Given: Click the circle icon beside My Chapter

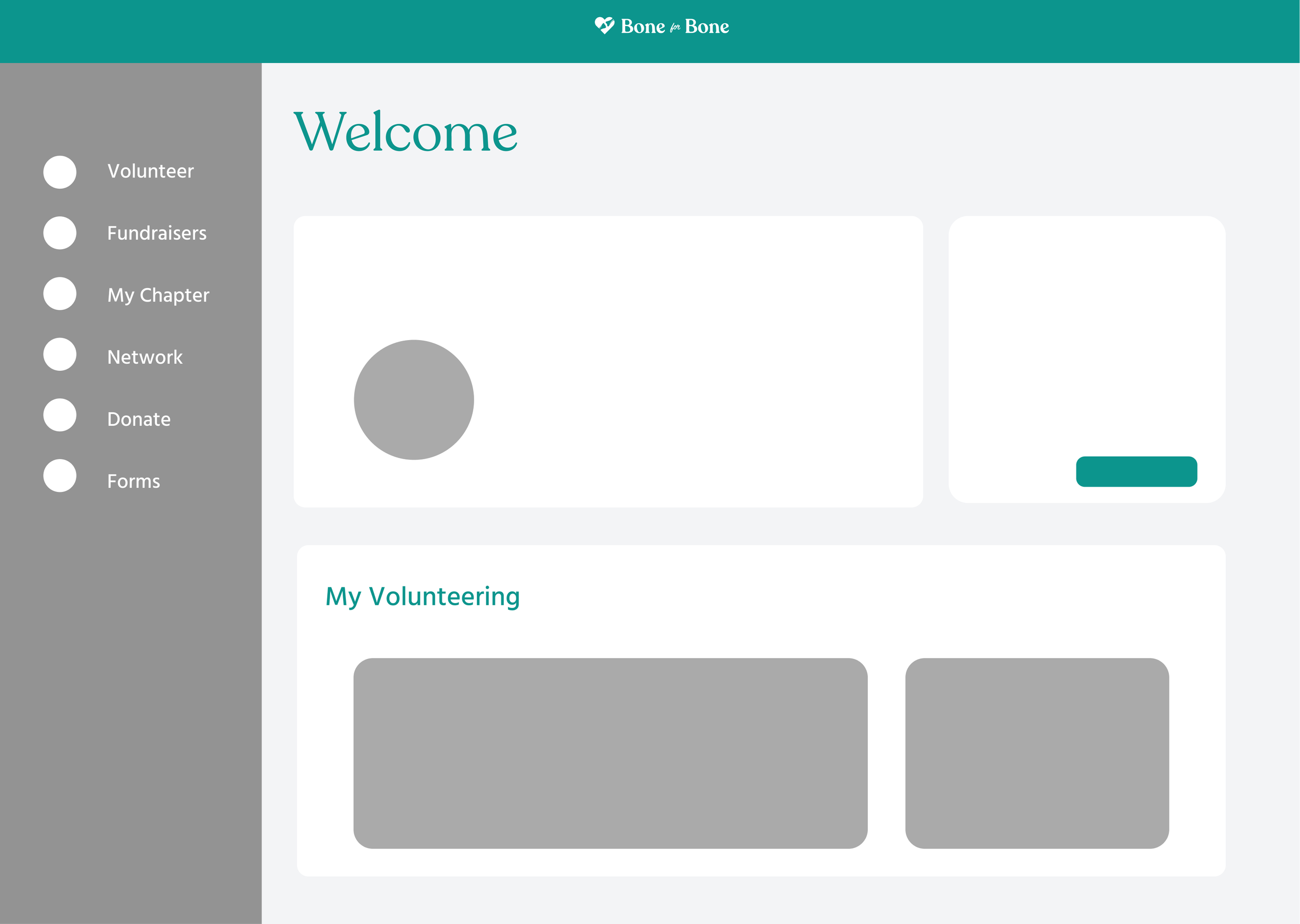Looking at the screenshot, I should [x=60, y=294].
